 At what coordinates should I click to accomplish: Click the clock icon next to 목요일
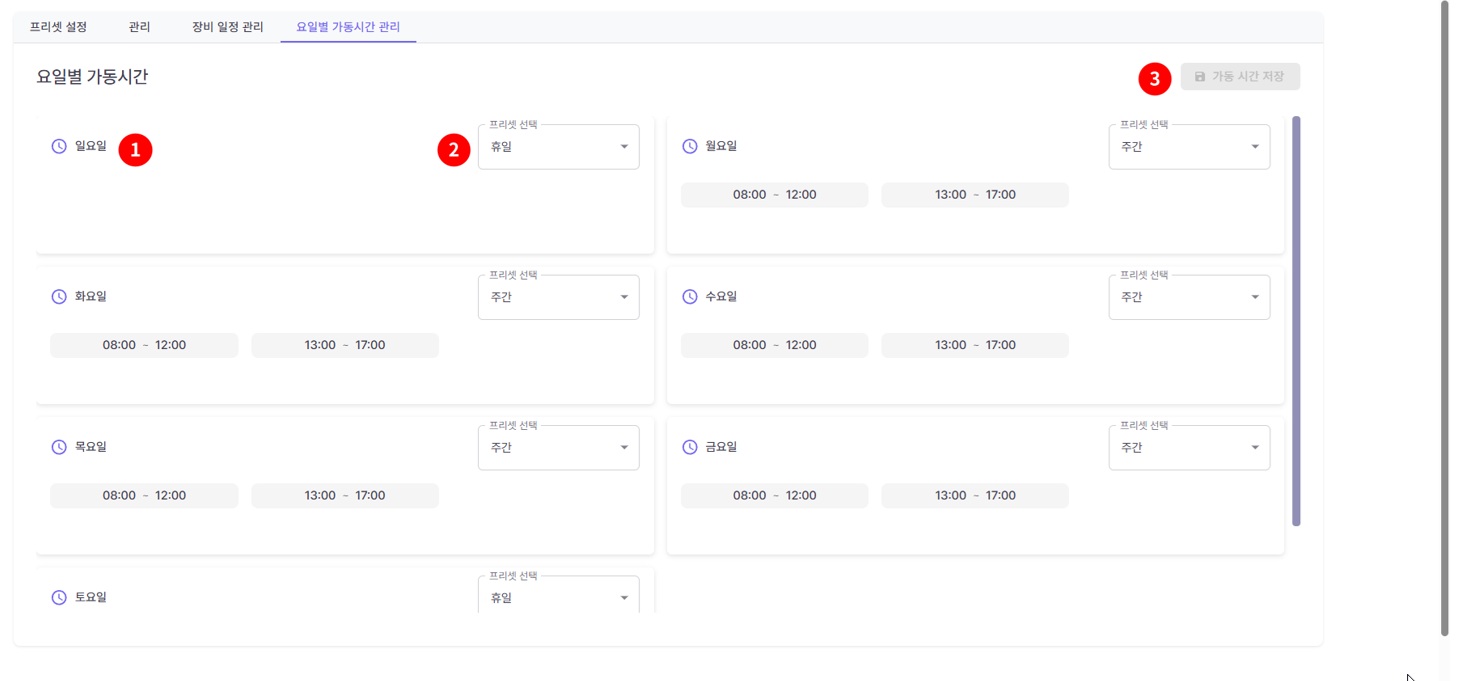[59, 447]
